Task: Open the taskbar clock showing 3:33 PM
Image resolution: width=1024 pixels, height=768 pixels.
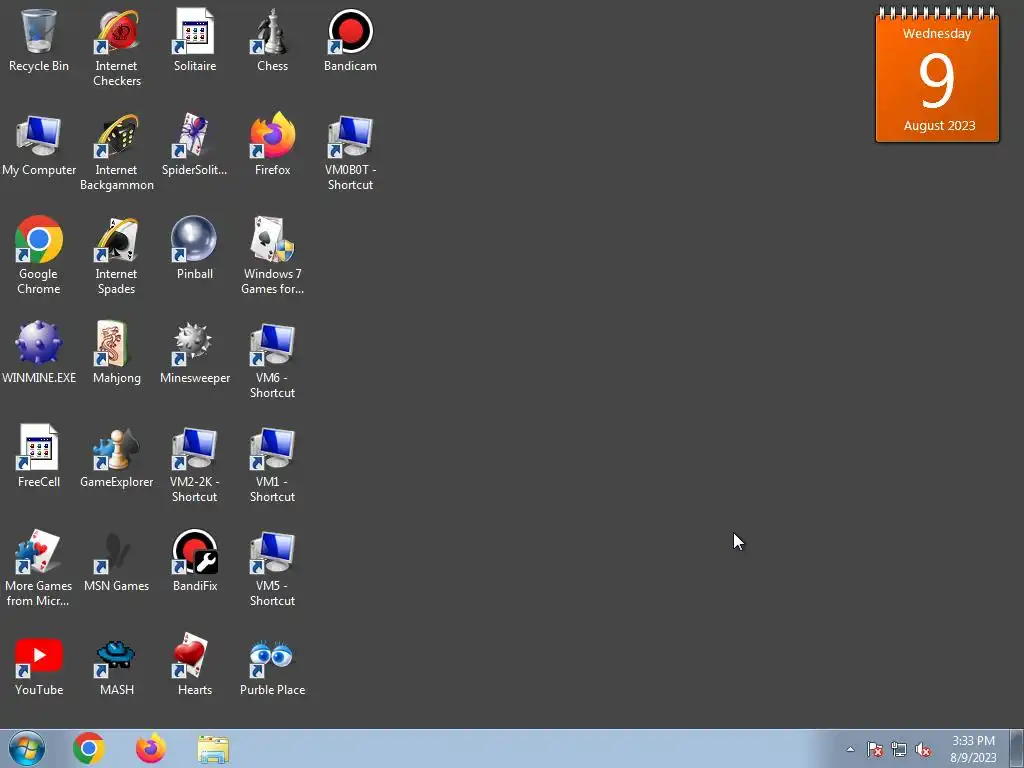Action: 973,748
